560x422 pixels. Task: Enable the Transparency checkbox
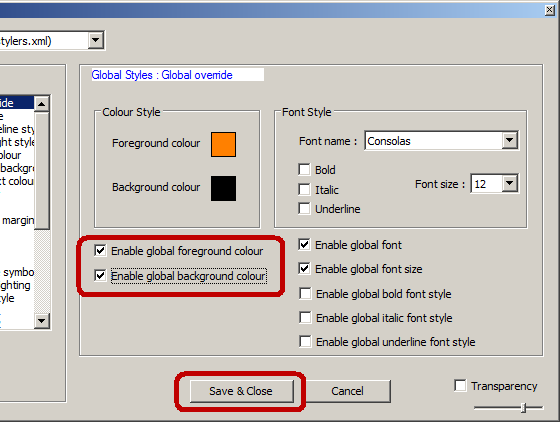click(460, 386)
